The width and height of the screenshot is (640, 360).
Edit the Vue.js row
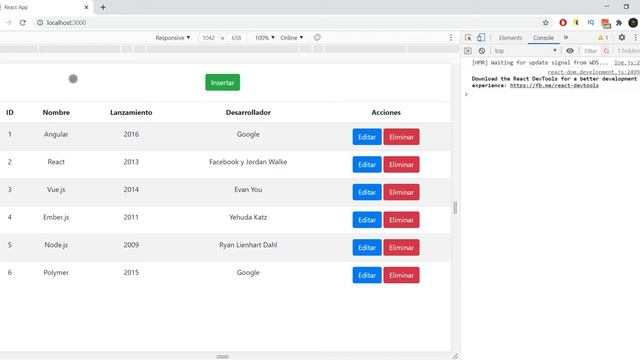pos(367,192)
